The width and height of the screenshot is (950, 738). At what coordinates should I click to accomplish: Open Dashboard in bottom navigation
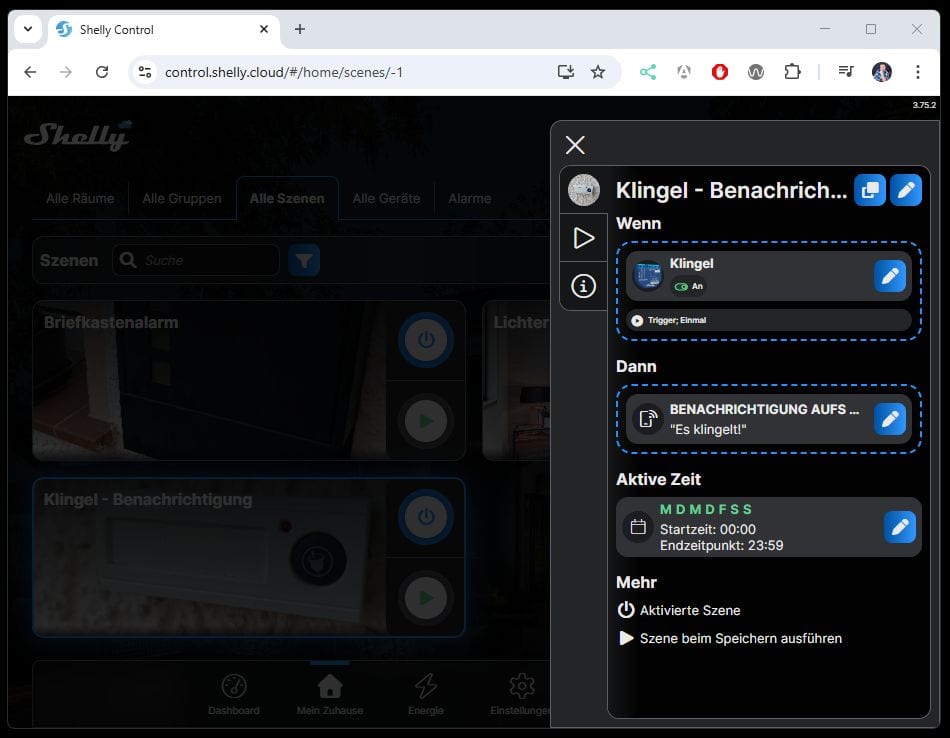point(233,693)
